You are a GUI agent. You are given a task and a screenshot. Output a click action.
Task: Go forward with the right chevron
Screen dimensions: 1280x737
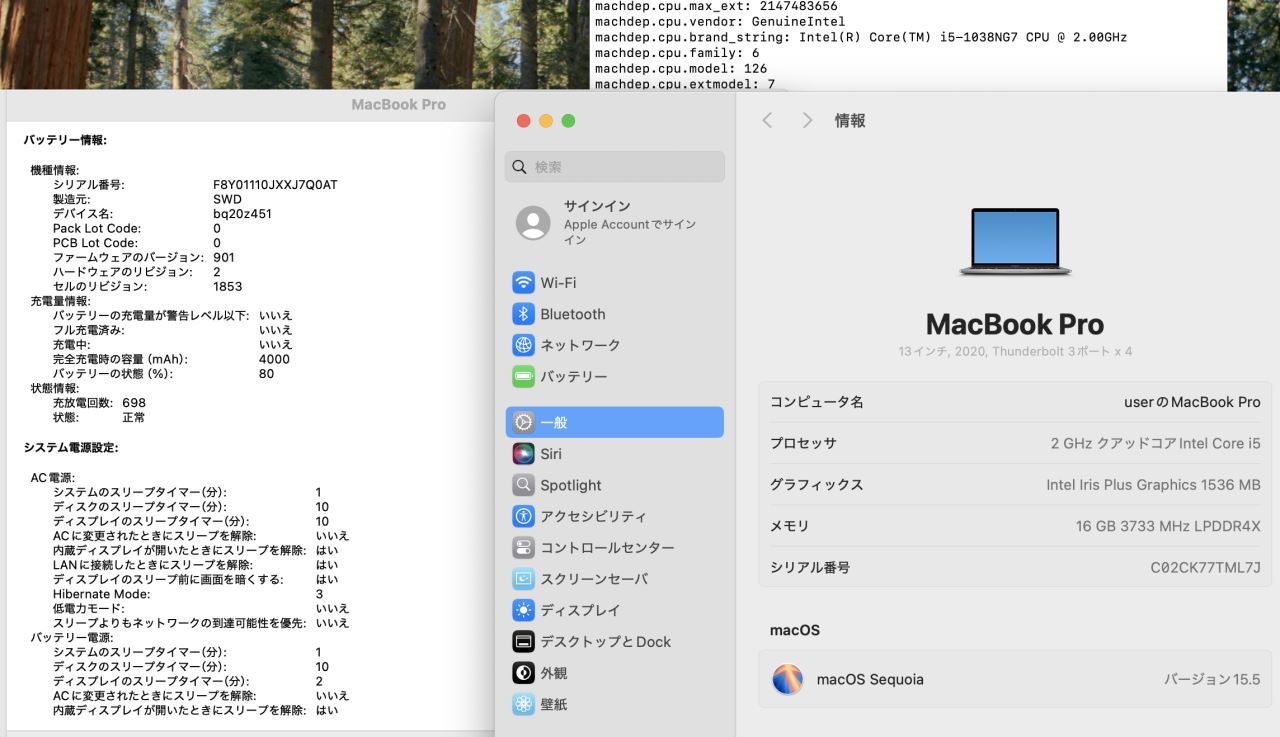click(807, 120)
